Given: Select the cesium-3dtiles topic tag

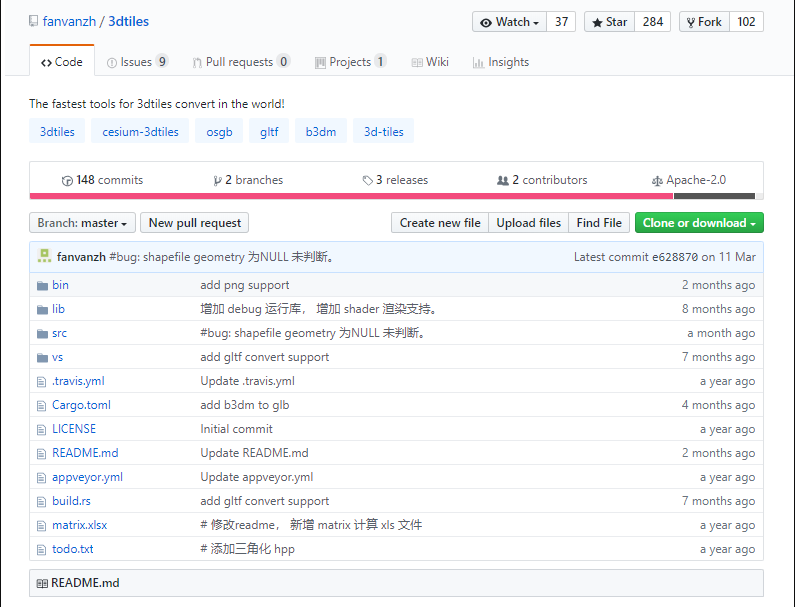Looking at the screenshot, I should tap(140, 131).
